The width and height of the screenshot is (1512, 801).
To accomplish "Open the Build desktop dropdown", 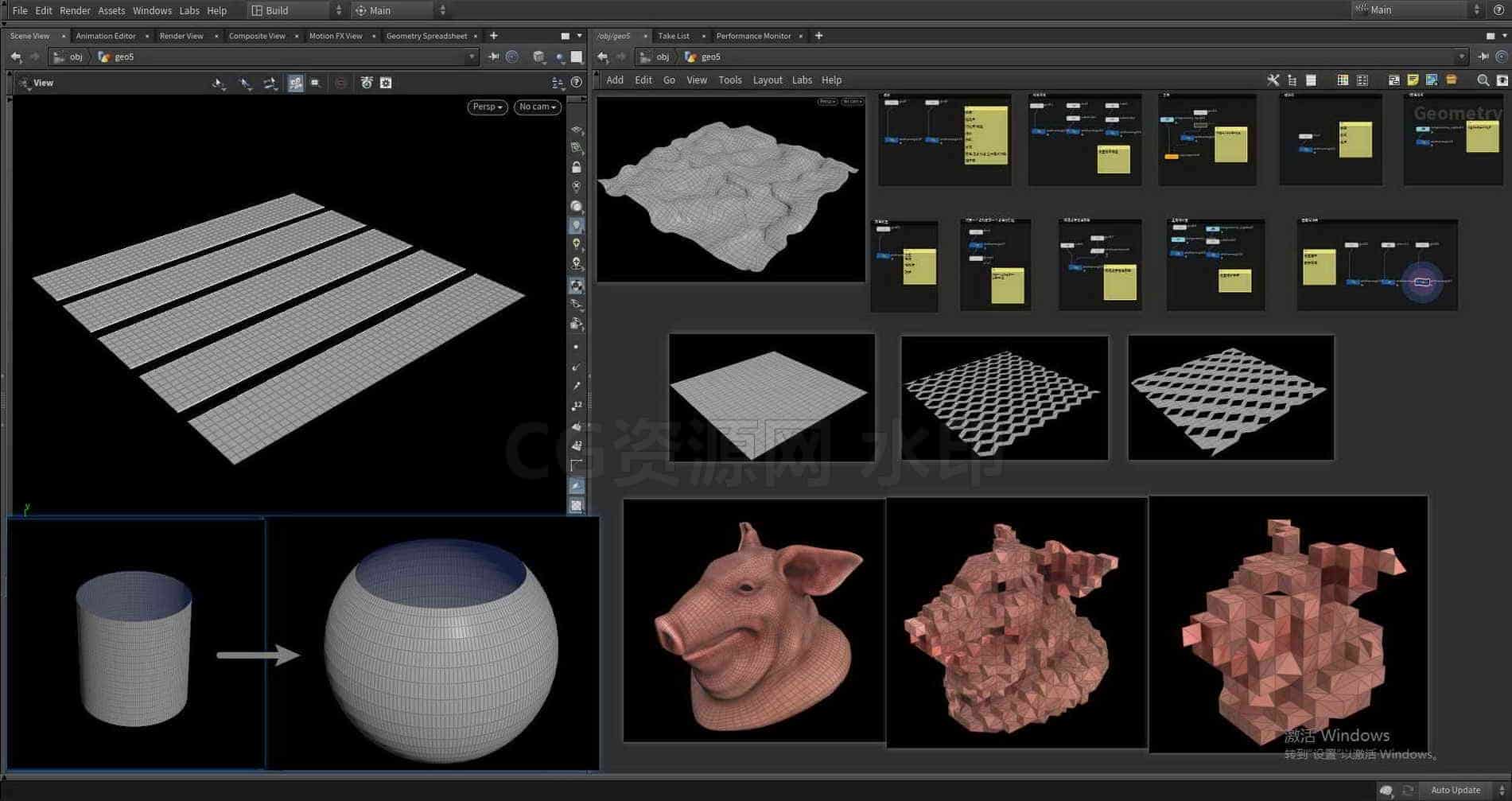I will point(296,10).
